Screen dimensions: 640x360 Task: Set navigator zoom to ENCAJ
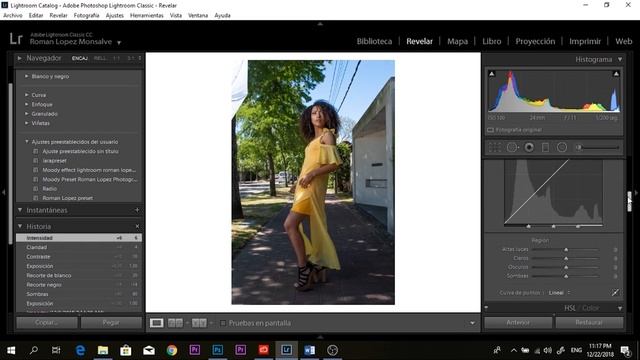(x=80, y=58)
